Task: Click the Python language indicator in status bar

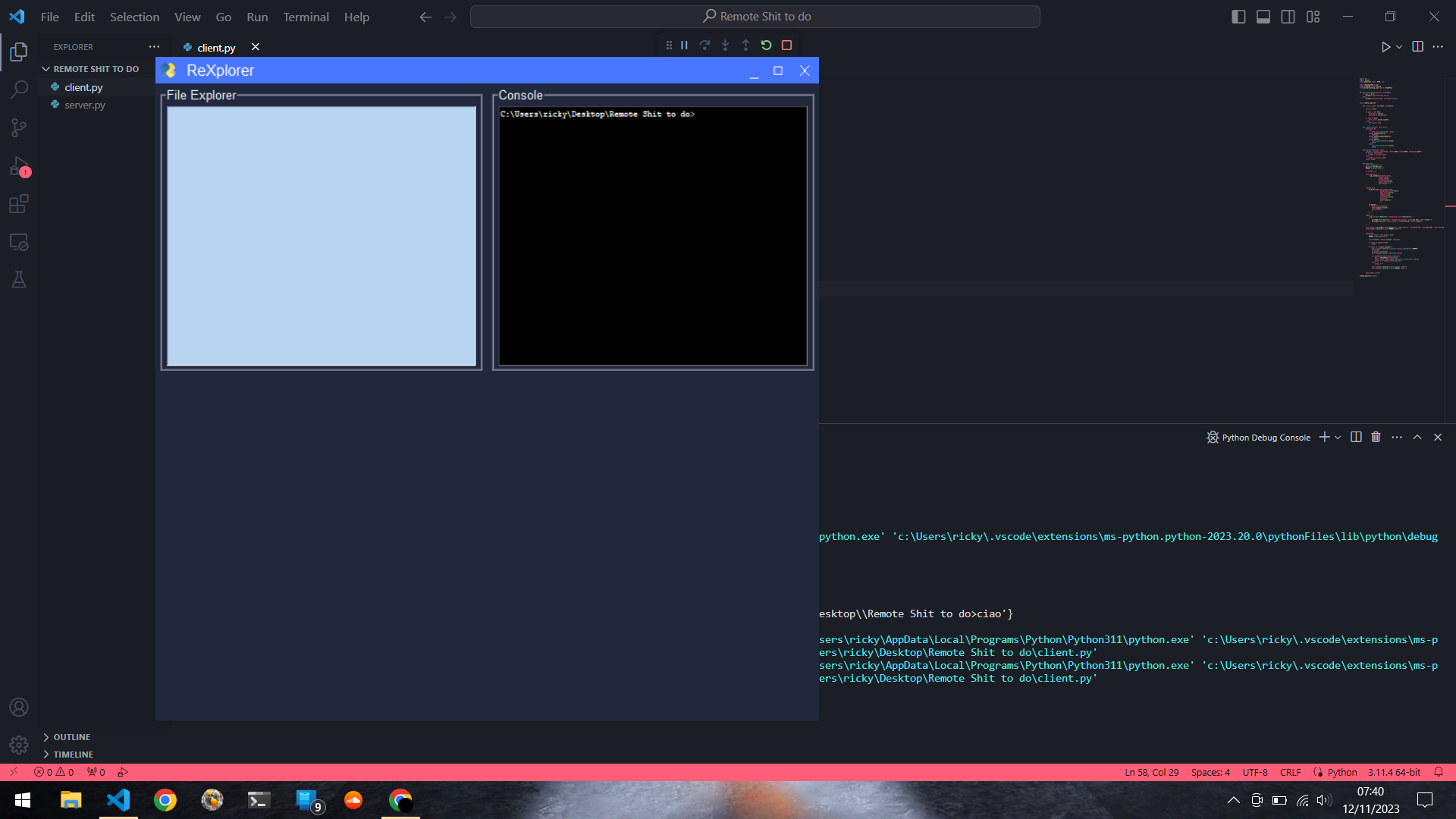Action: pyautogui.click(x=1340, y=772)
